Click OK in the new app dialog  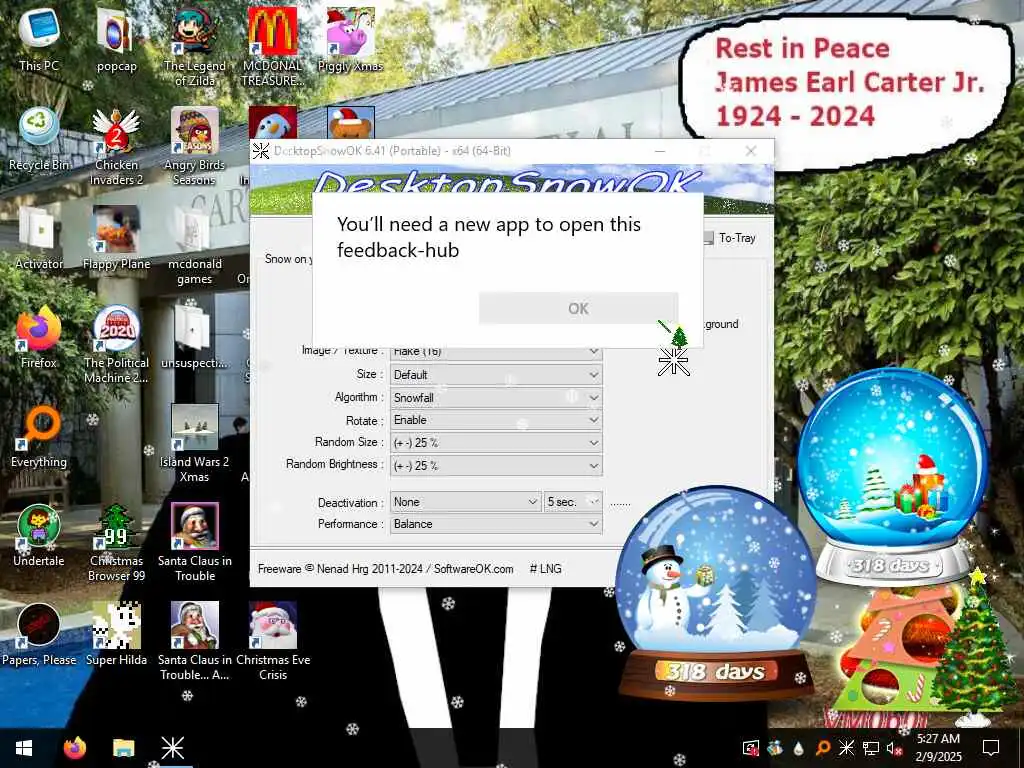pyautogui.click(x=578, y=308)
